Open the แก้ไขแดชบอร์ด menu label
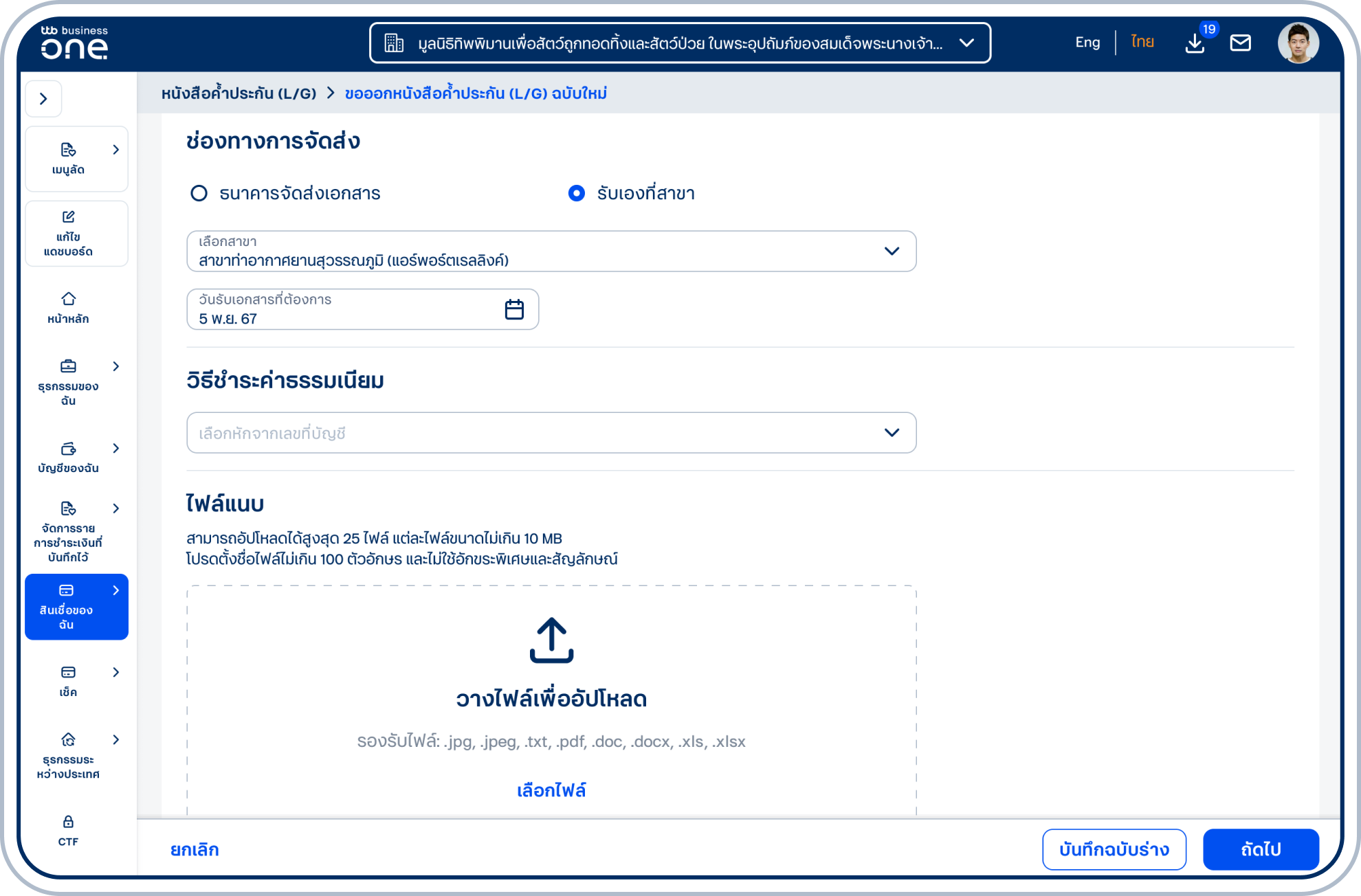This screenshot has width=1361, height=896. tap(68, 245)
